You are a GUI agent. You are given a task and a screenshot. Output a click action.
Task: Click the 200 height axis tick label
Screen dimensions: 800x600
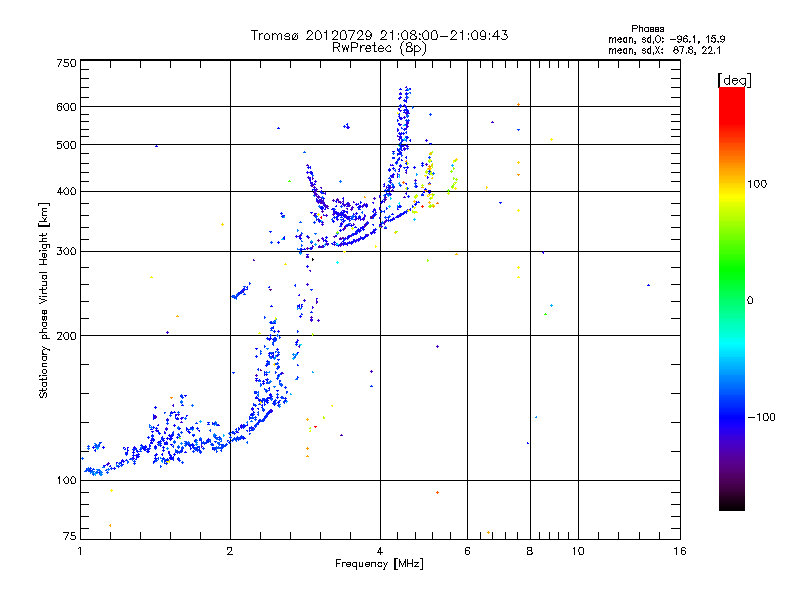coord(66,336)
